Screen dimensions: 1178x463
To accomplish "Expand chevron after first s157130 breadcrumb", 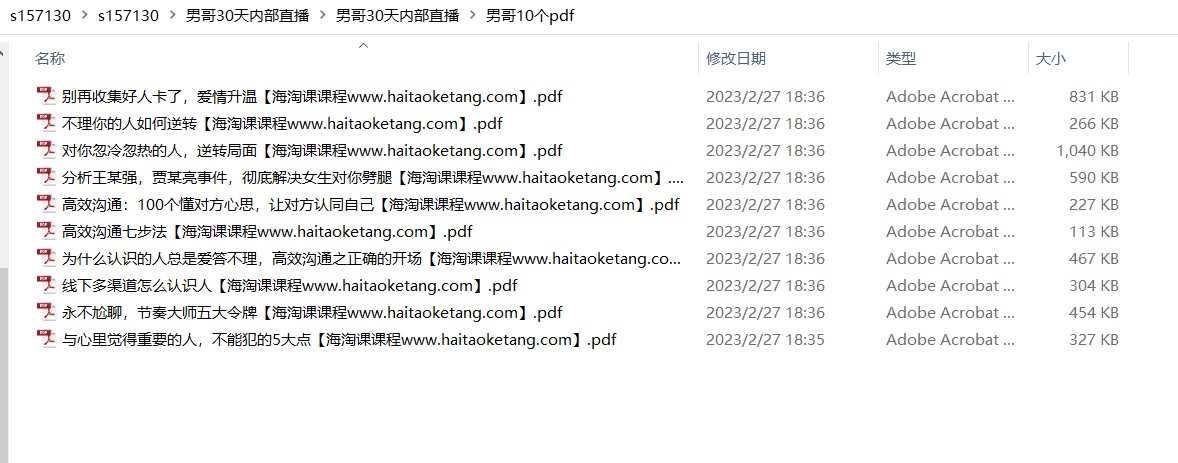I will pos(84,16).
